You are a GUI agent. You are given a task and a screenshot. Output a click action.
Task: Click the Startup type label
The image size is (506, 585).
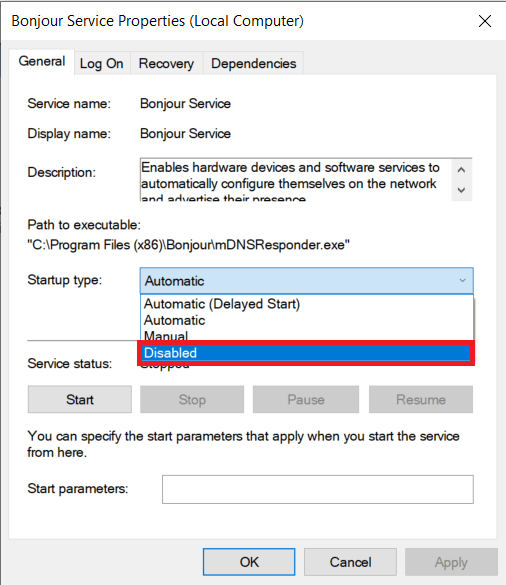[65, 280]
